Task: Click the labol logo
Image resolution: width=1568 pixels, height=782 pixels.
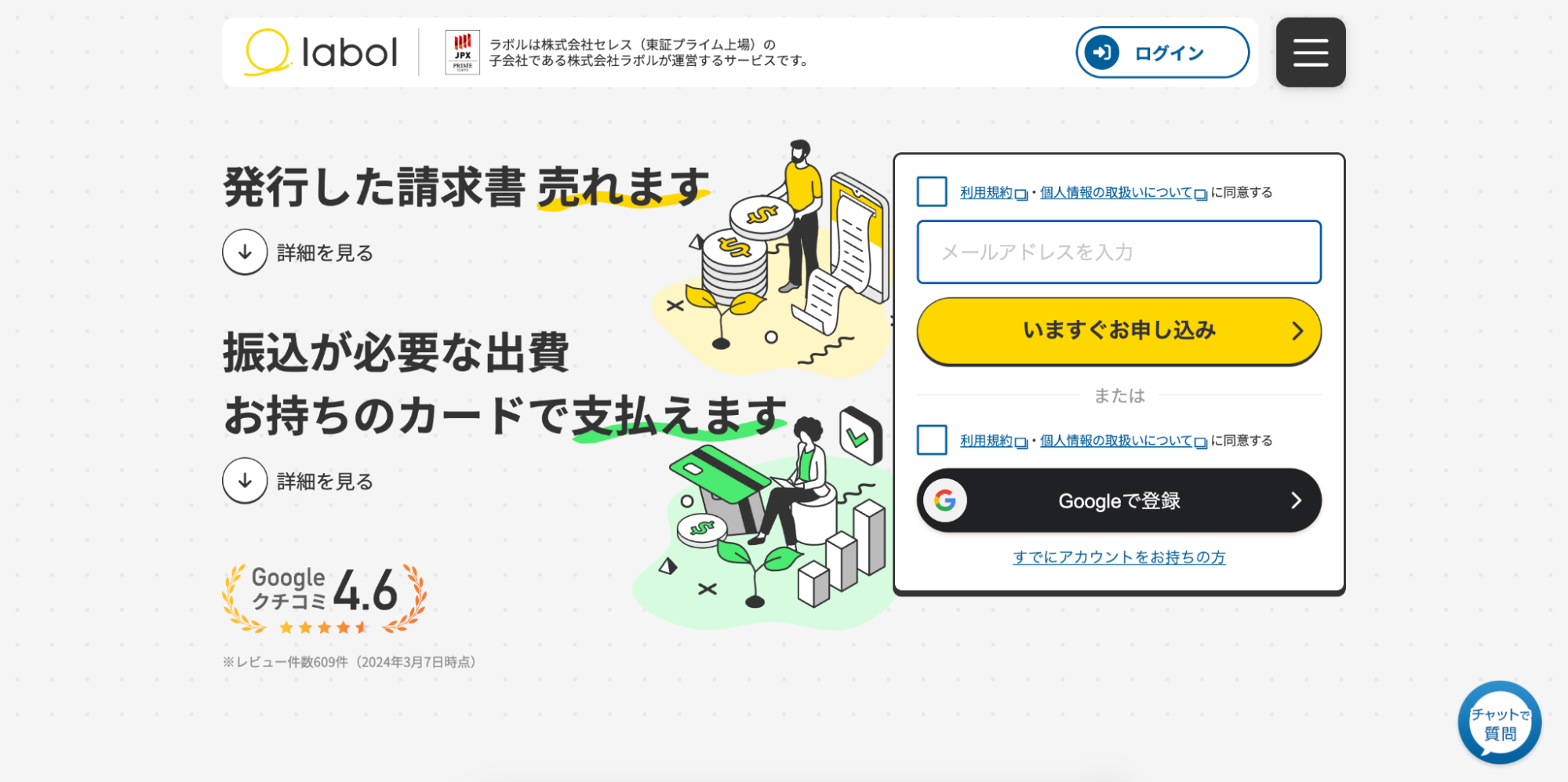Action: tap(321, 53)
